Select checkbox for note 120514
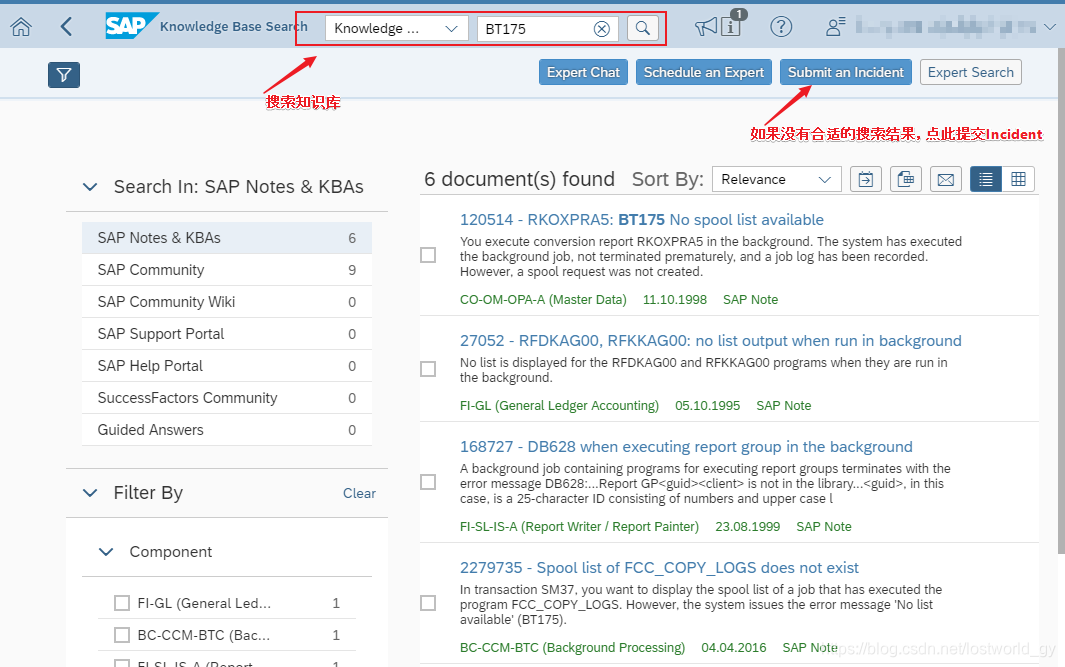 click(428, 255)
